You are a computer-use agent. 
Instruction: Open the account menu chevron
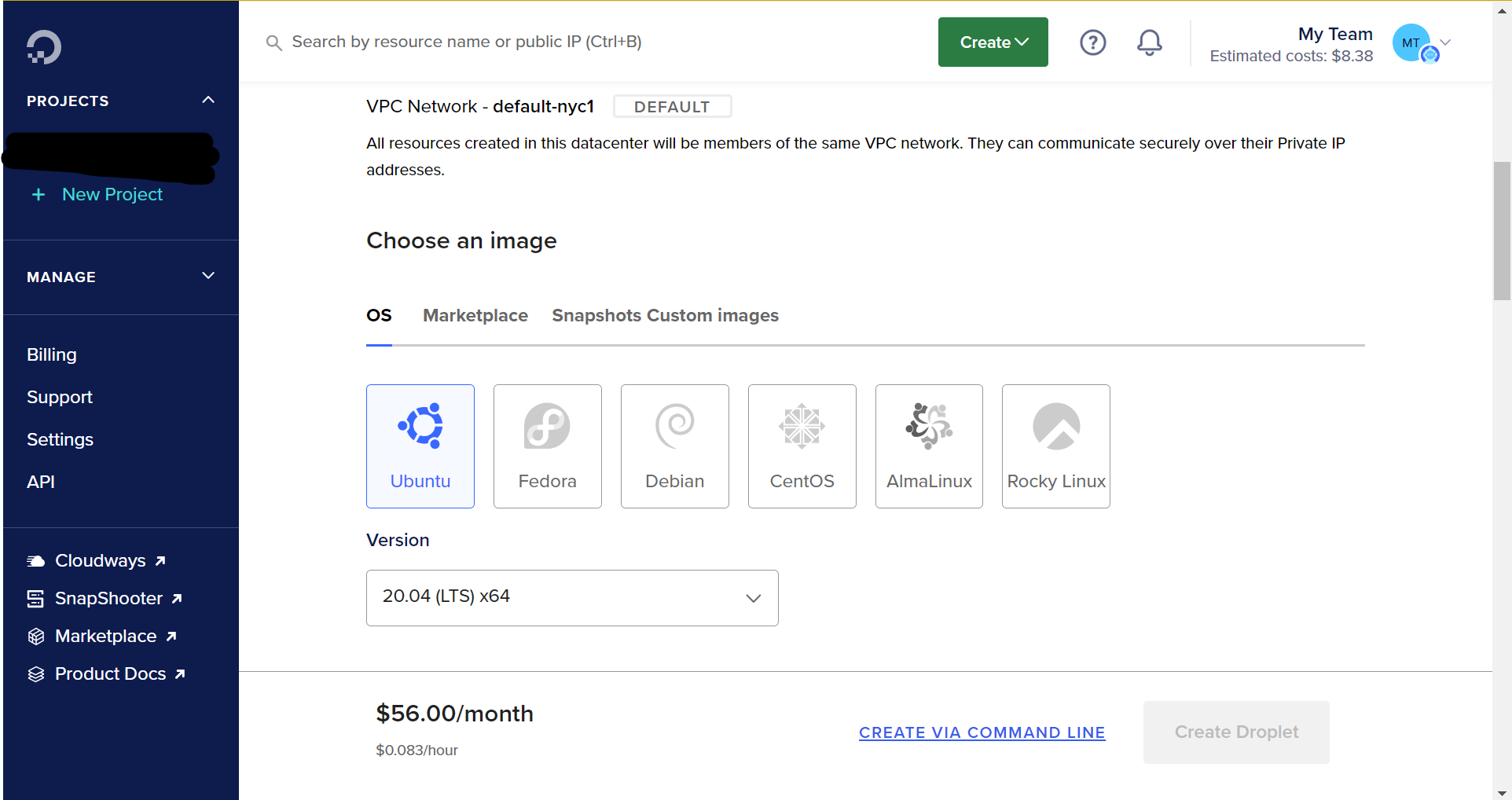point(1445,42)
